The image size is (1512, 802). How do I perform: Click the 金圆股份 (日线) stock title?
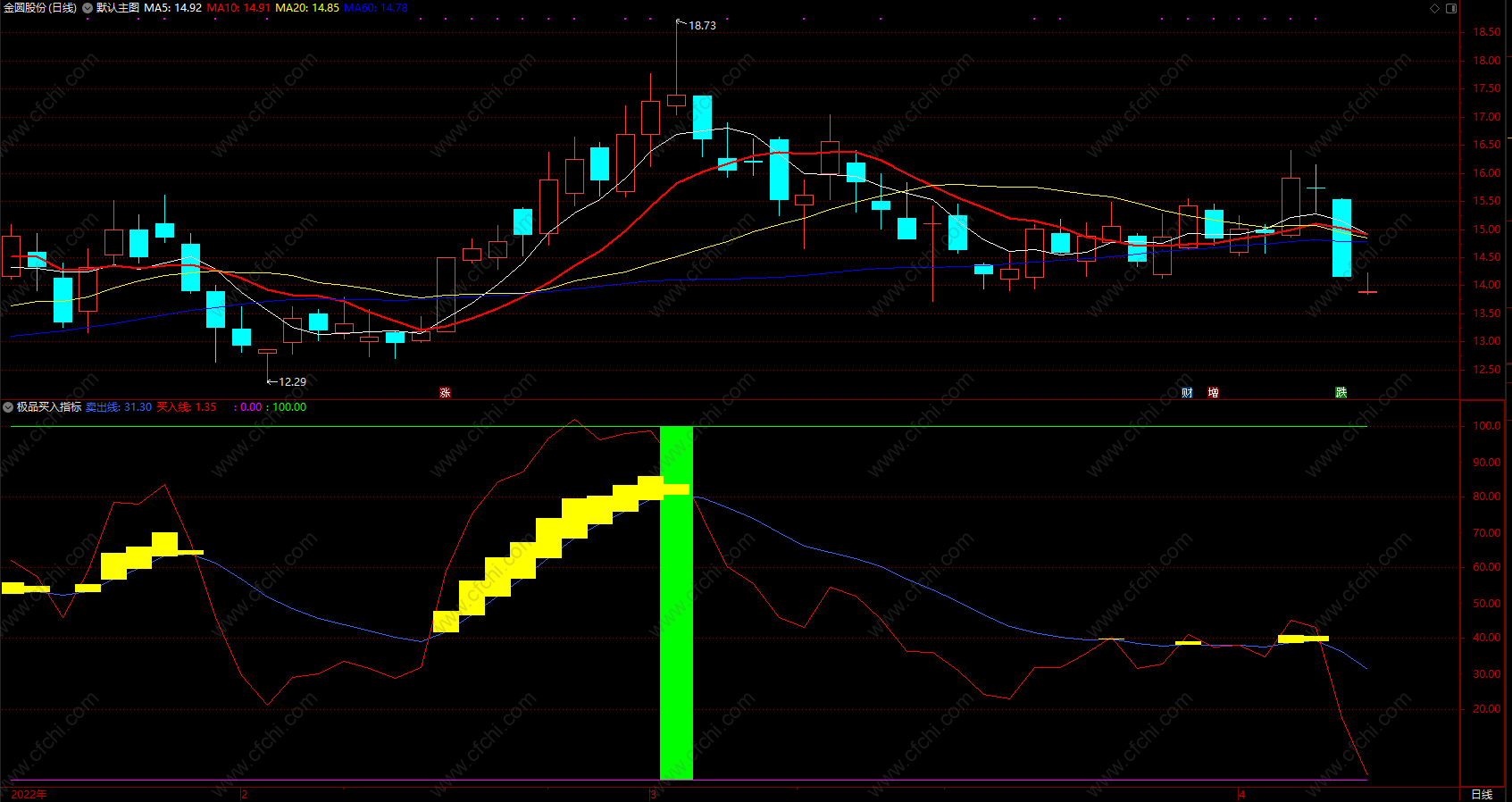pyautogui.click(x=40, y=8)
